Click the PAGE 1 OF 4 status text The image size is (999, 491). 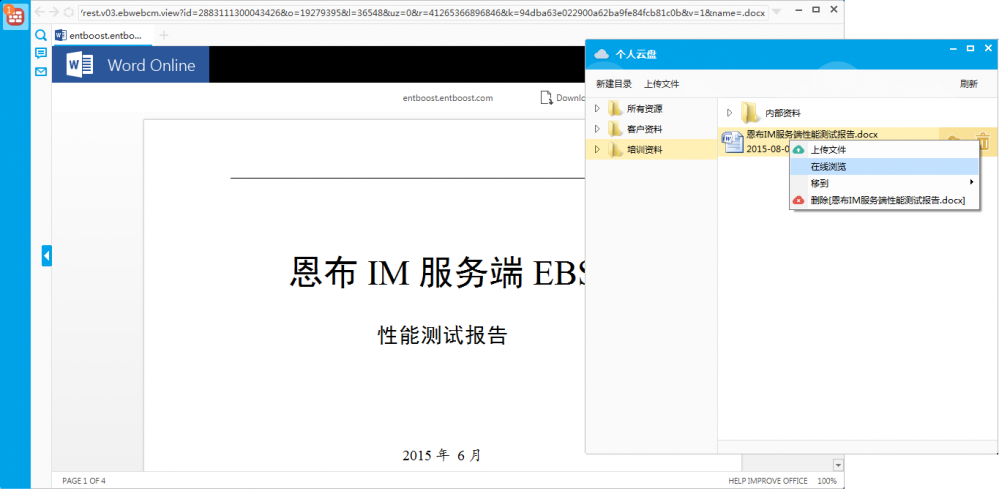(x=83, y=481)
